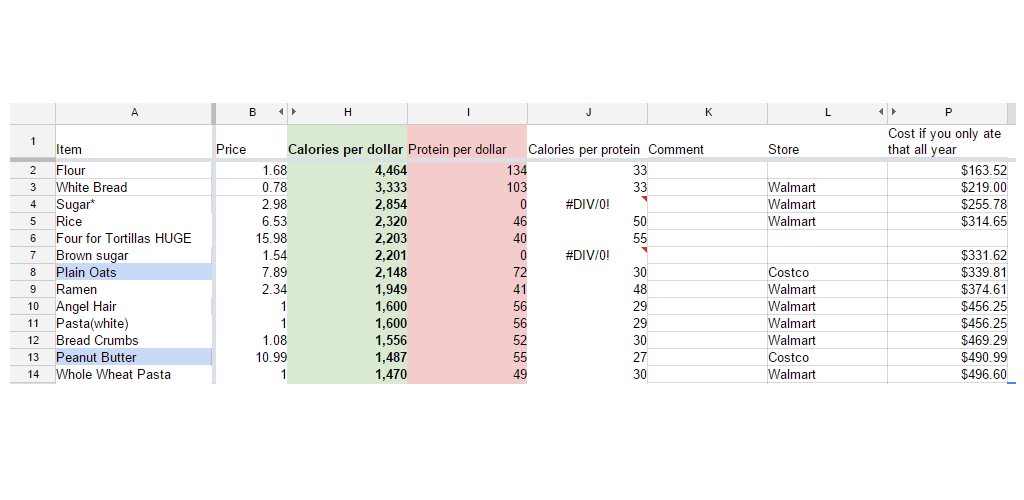The height and width of the screenshot is (500, 1024).
Task: Click the 'Plain Oats' highlighted cell
Action: pos(134,272)
